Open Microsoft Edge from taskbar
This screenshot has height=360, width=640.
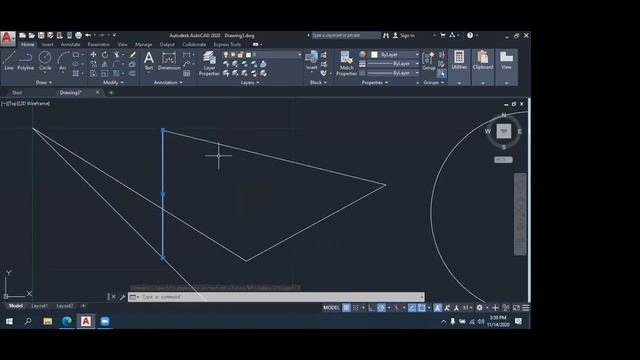click(67, 321)
